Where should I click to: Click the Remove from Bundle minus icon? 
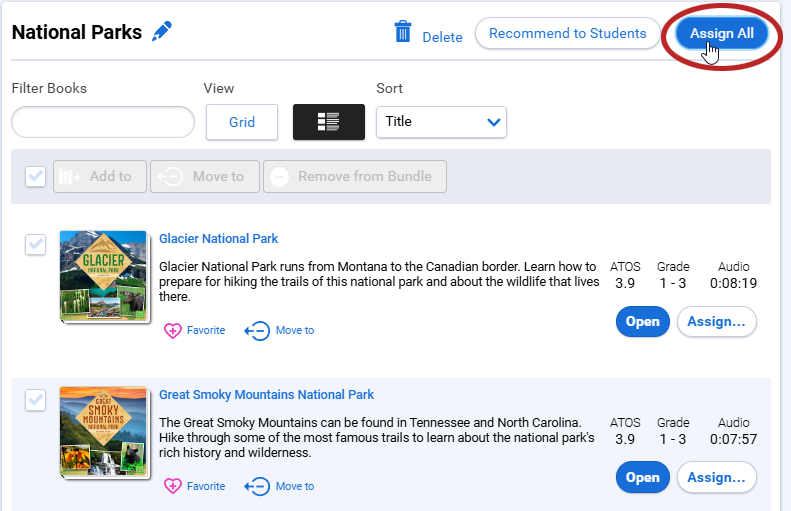pos(279,177)
